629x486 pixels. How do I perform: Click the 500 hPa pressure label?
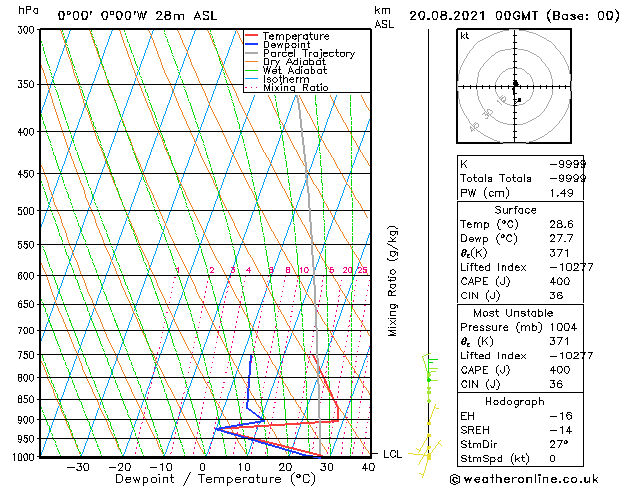click(26, 211)
